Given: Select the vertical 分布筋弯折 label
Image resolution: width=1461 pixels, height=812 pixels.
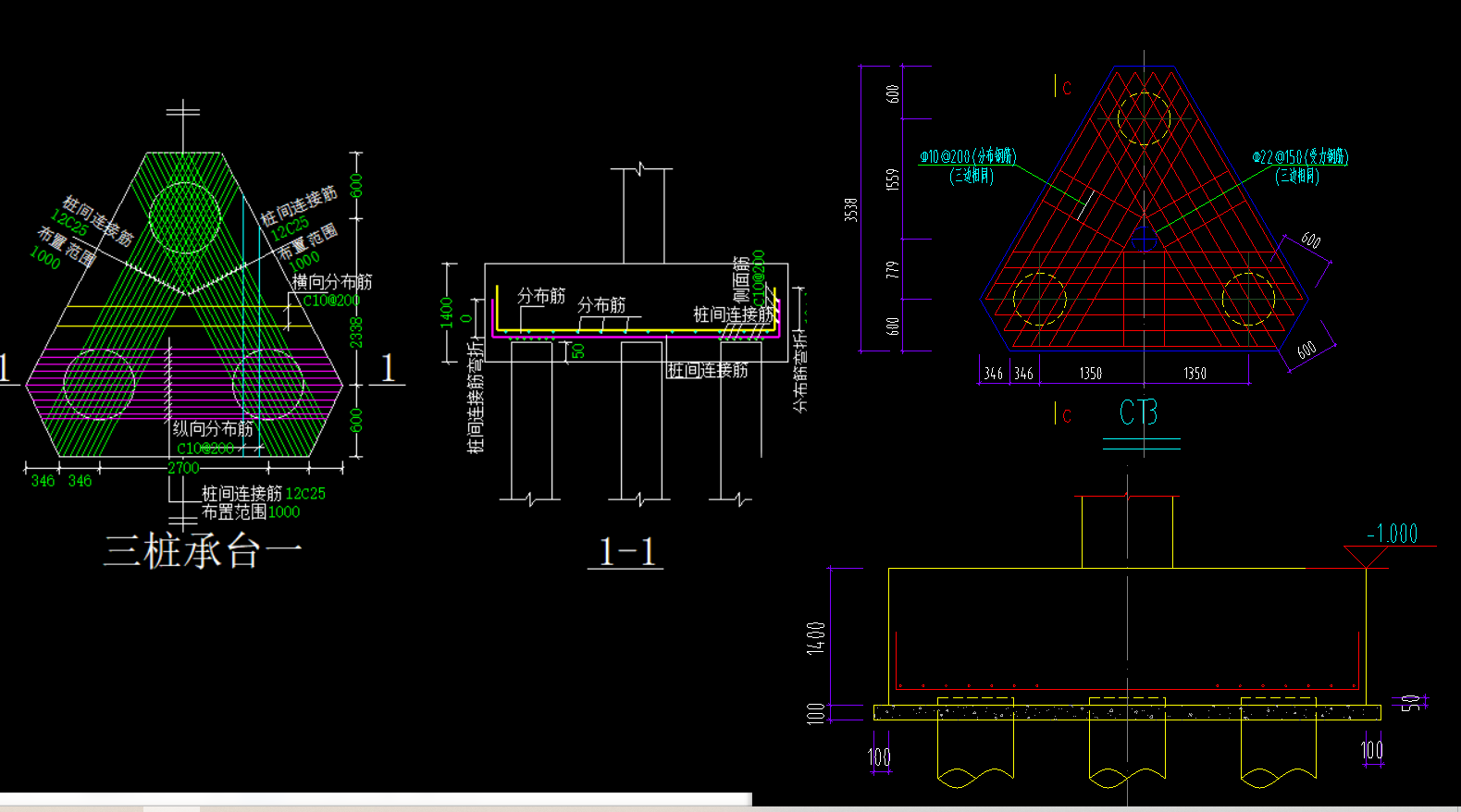Looking at the screenshot, I should coord(800,372).
